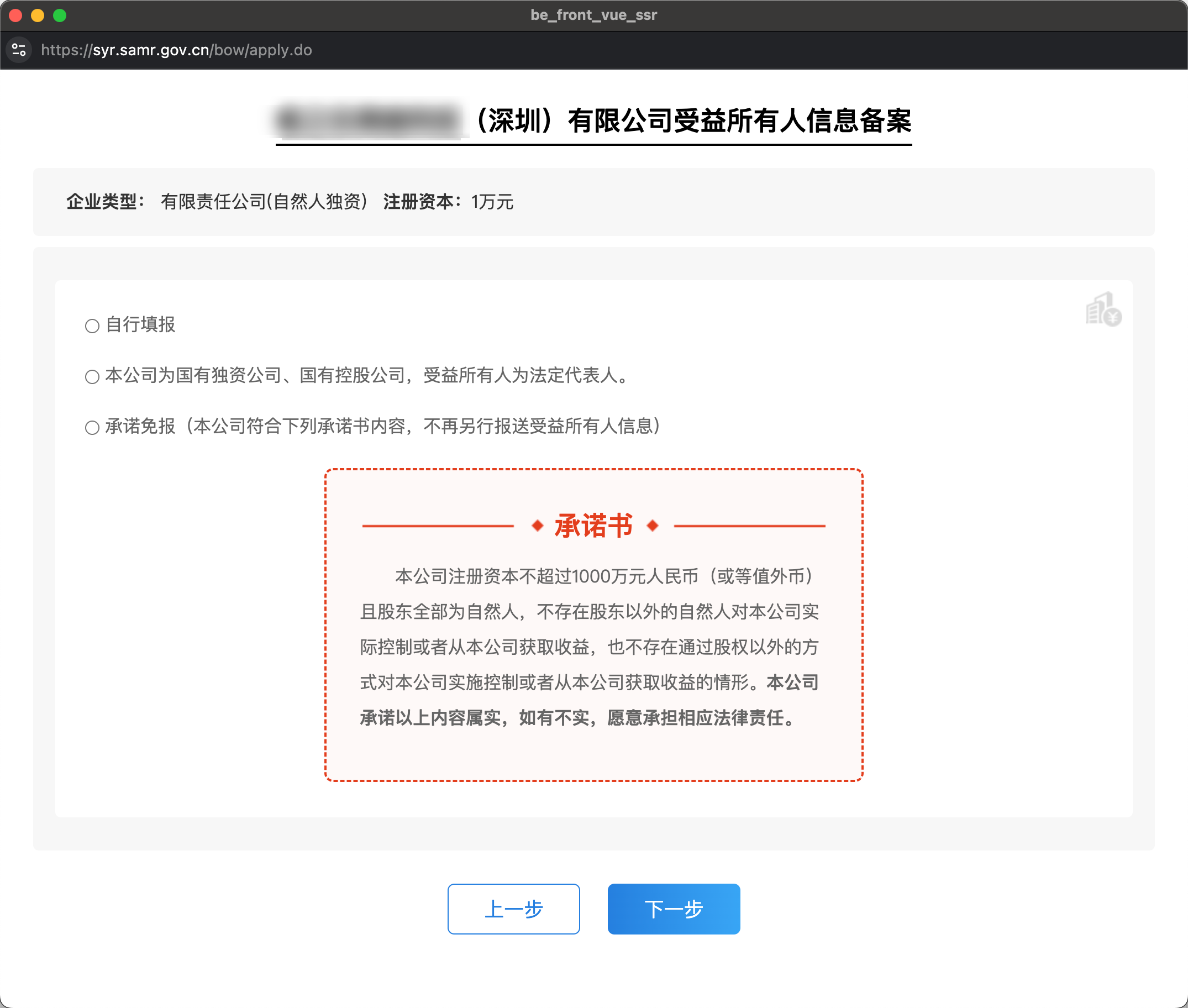The image size is (1188, 1008).
Task: Click left red diamond beside 承诺书 heading
Action: 537,525
